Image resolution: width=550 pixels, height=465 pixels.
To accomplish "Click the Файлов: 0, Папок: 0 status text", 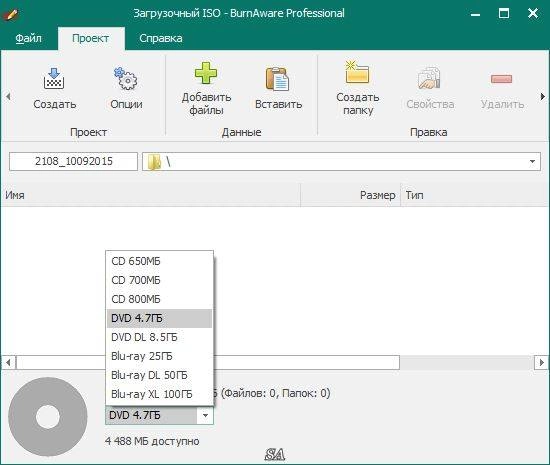I will [275, 393].
